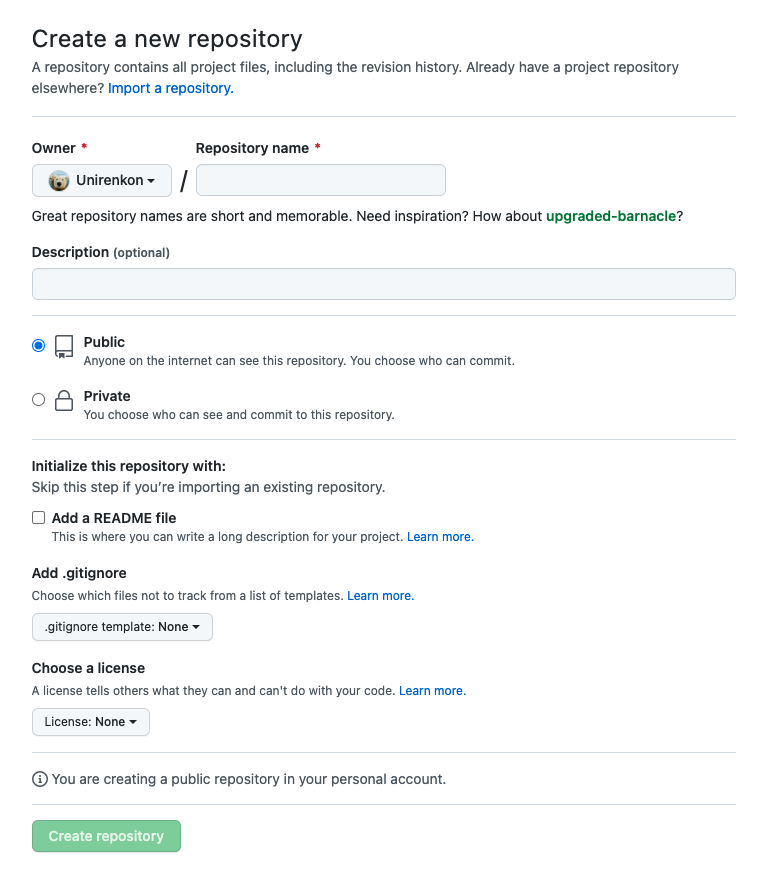Click the Add a README file label
The width and height of the screenshot is (780, 872).
[114, 518]
